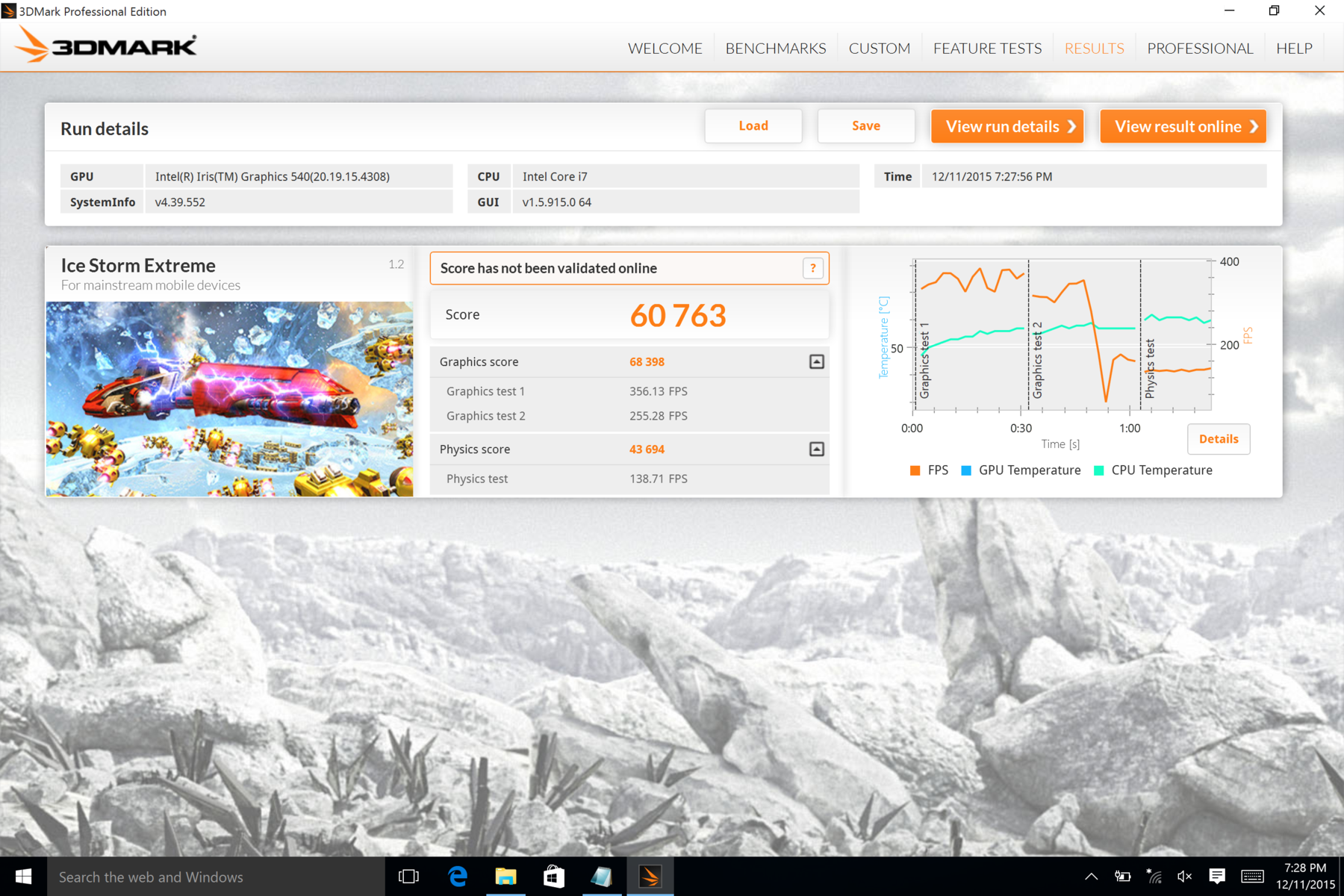Click the Run details heading
Screen dimensions: 1344x896
[105, 129]
